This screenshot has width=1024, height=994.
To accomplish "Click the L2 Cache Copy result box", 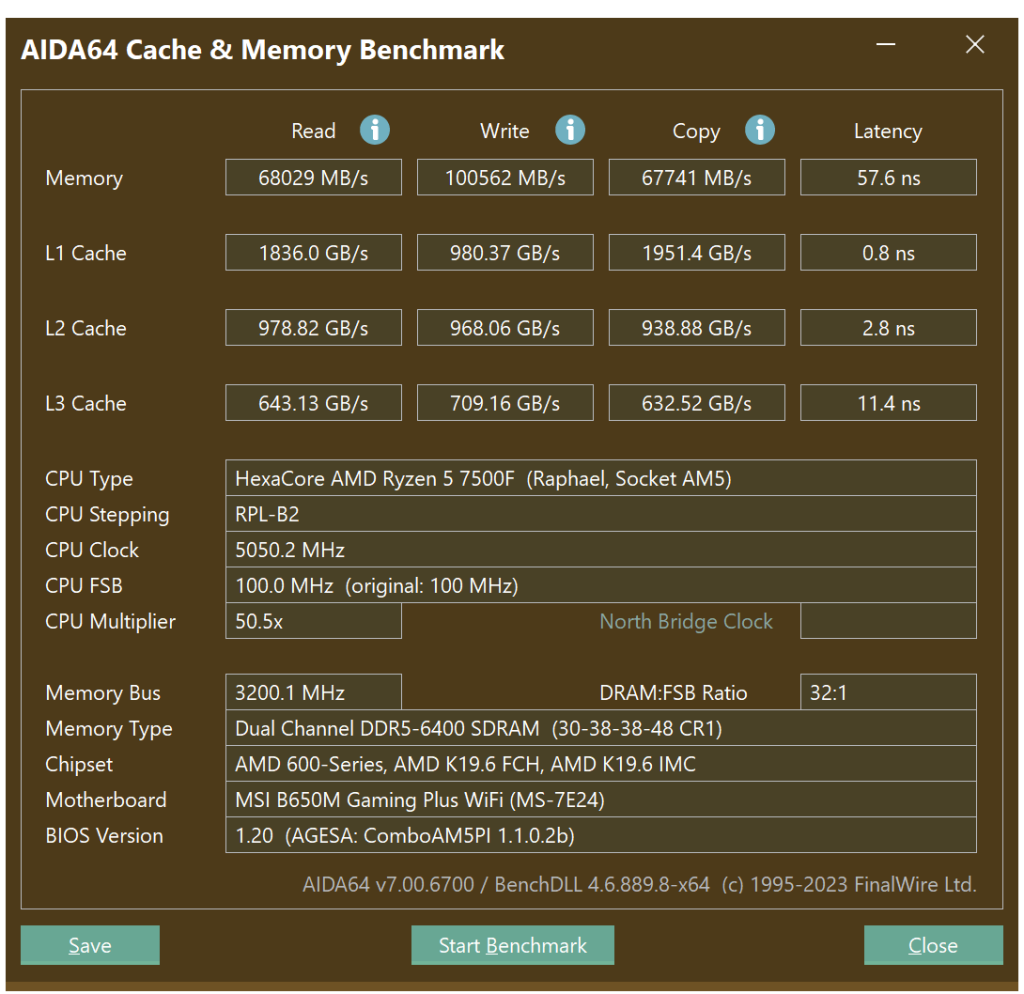I will [x=696, y=328].
